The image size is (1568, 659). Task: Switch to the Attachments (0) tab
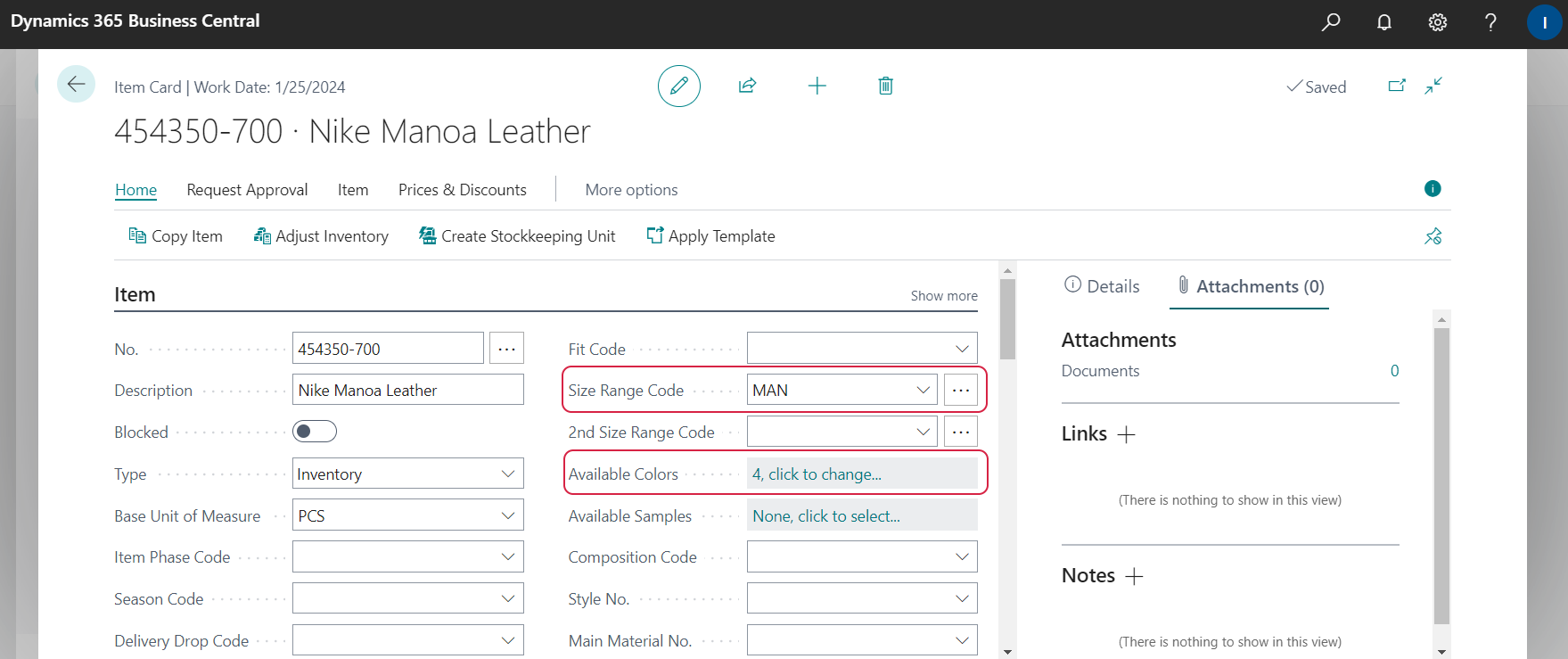pos(1250,286)
